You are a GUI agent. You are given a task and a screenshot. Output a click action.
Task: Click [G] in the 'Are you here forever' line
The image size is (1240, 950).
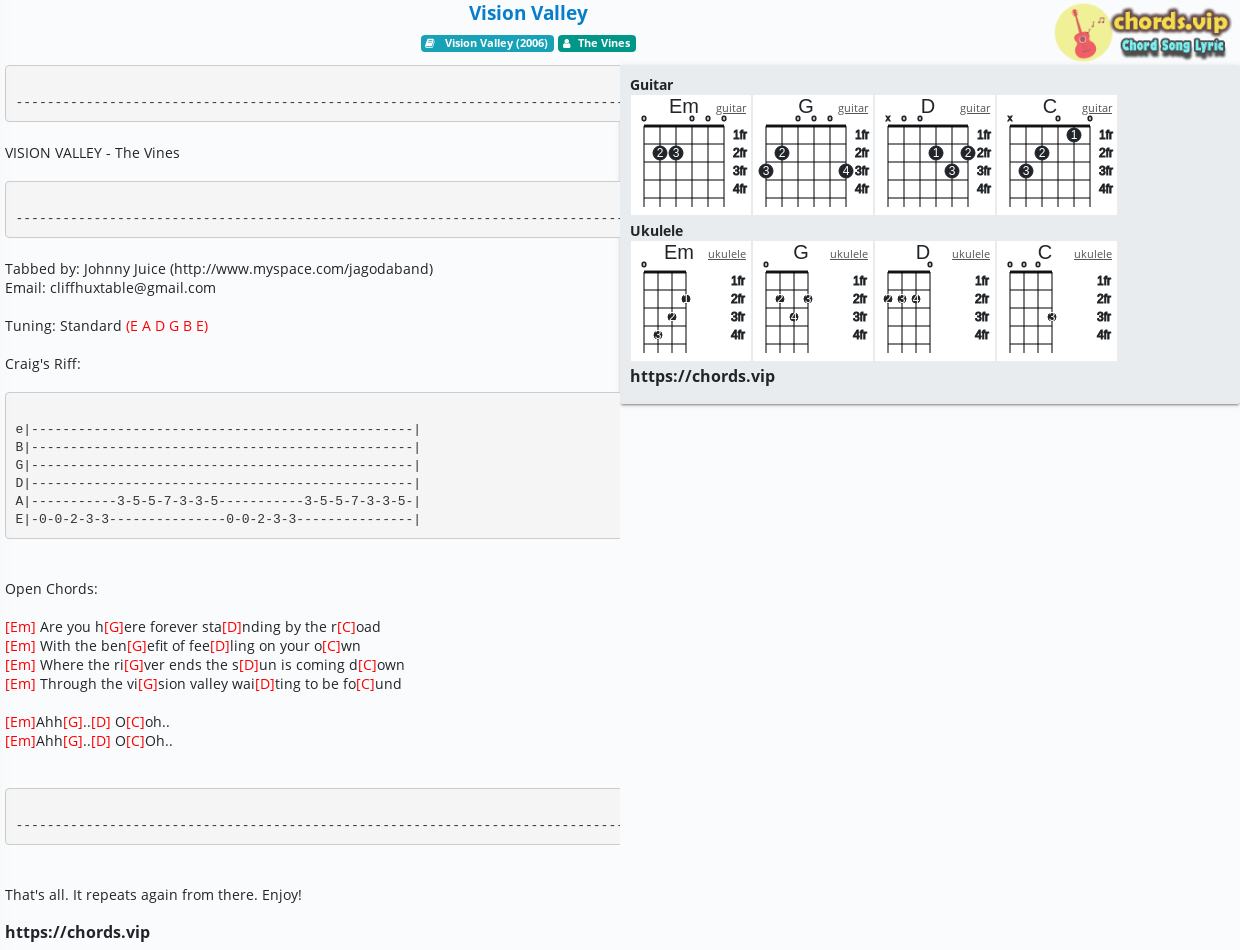click(x=114, y=627)
